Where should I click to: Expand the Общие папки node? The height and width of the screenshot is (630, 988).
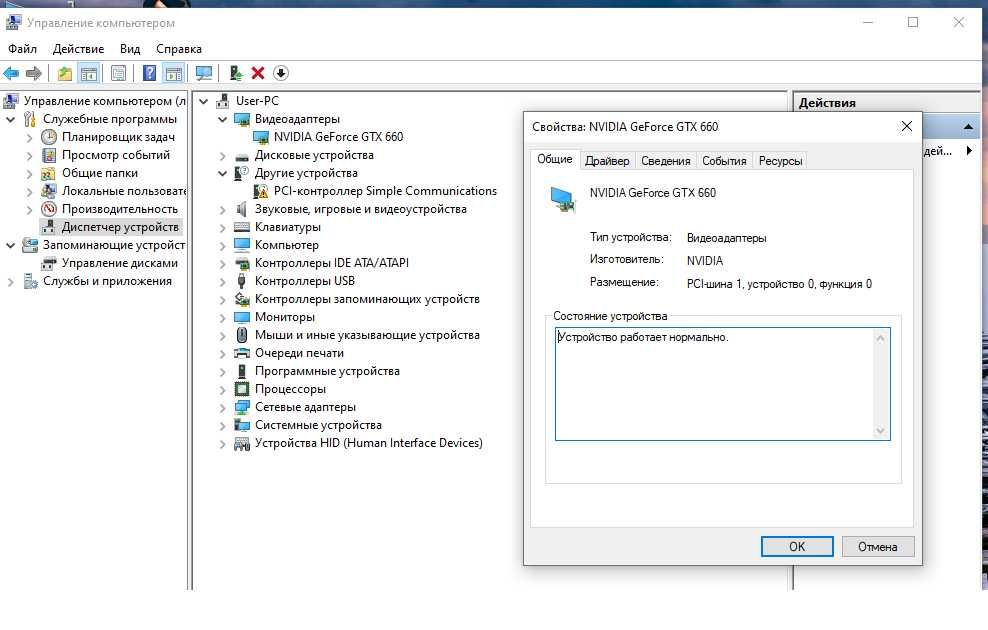[x=30, y=173]
